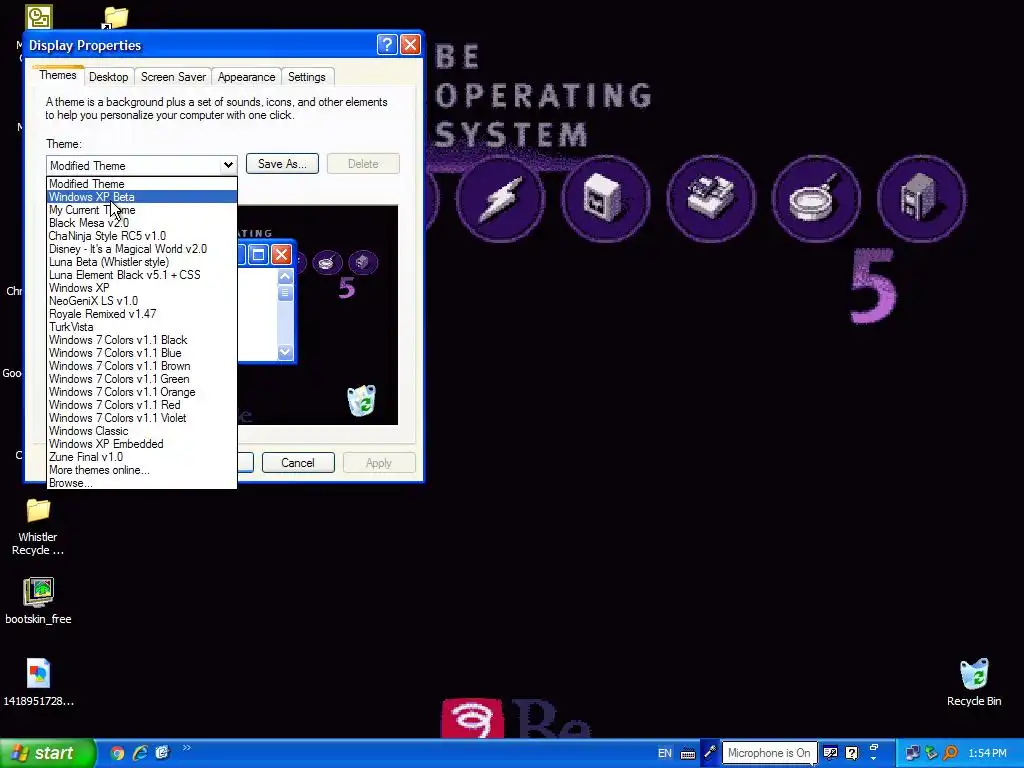1024x768 pixels.
Task: Switch to the Desktop tab
Action: 108,77
